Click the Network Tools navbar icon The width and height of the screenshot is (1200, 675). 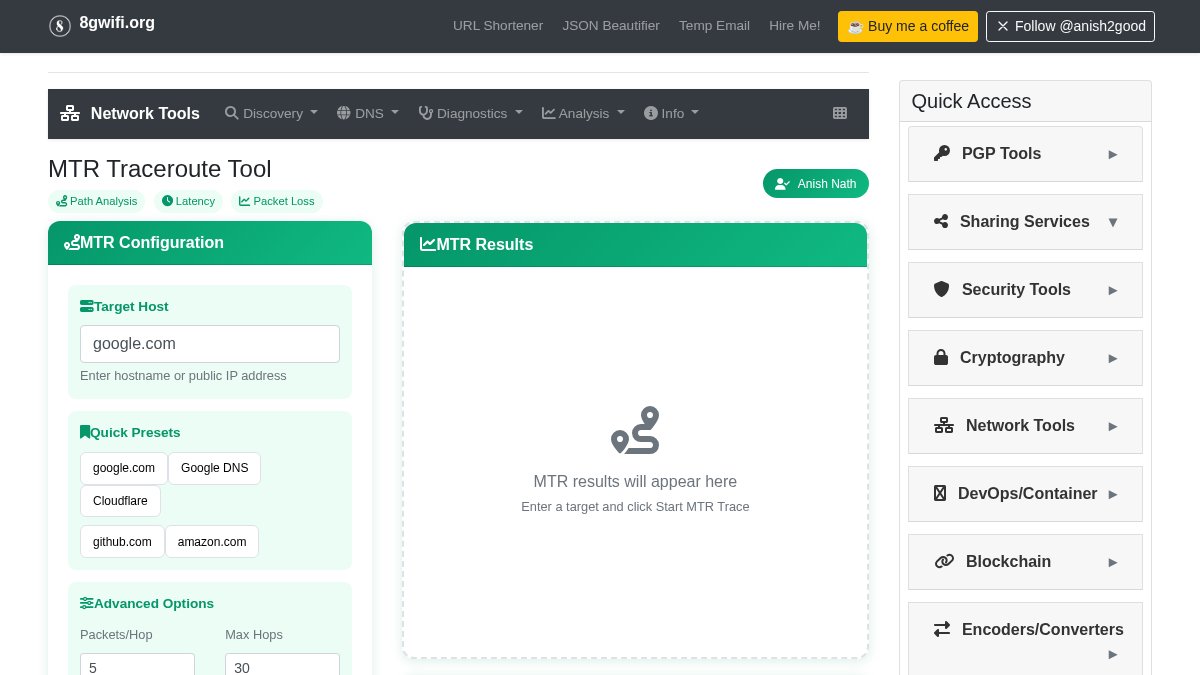(x=70, y=113)
